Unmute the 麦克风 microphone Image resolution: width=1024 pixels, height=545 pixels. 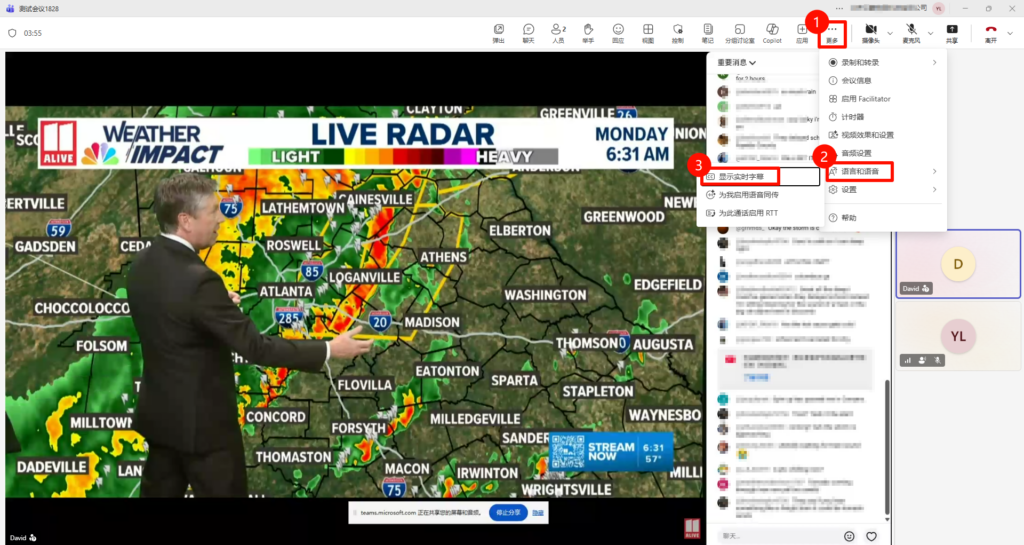tap(911, 33)
